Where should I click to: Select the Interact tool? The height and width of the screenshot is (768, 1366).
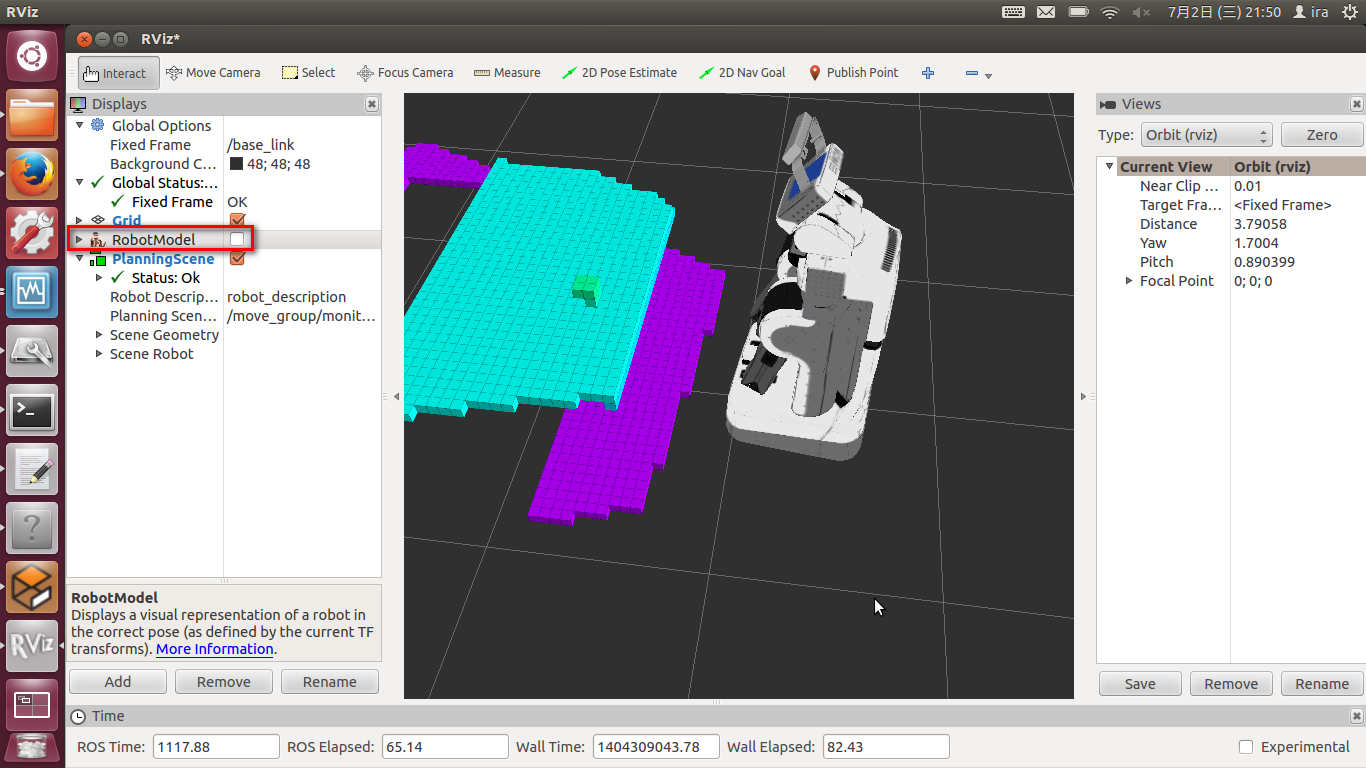[118, 73]
